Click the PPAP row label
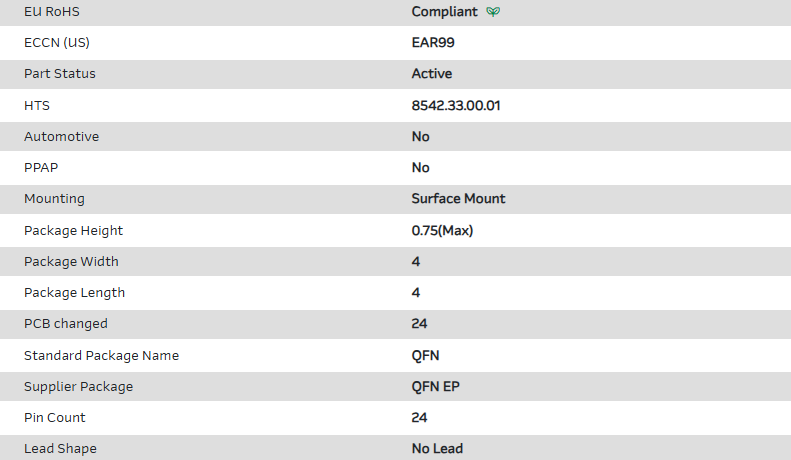 [41, 167]
